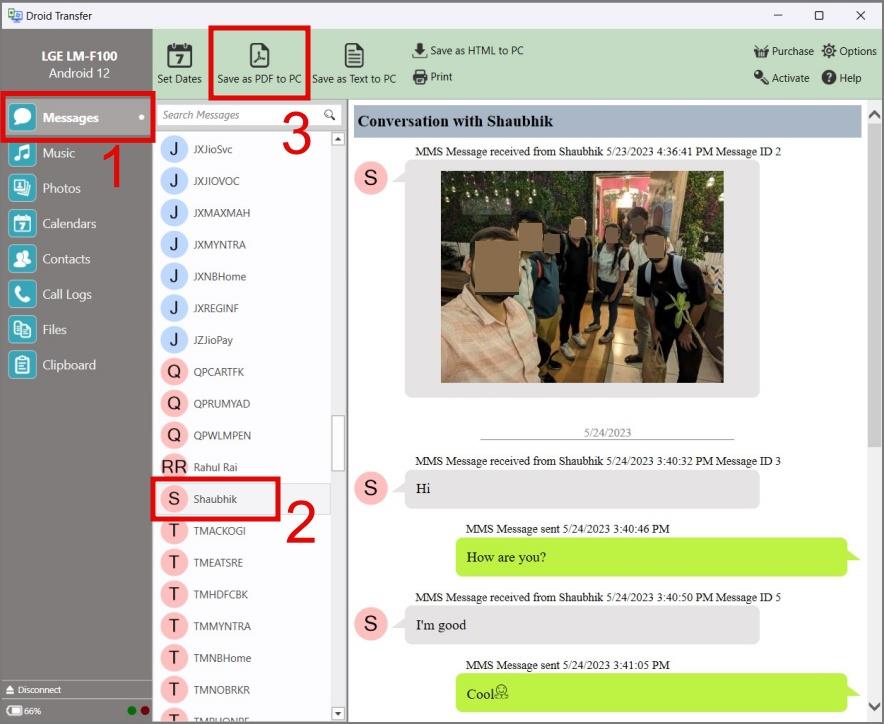The image size is (884, 724).
Task: Click the group photo MMS image
Action: coord(582,277)
